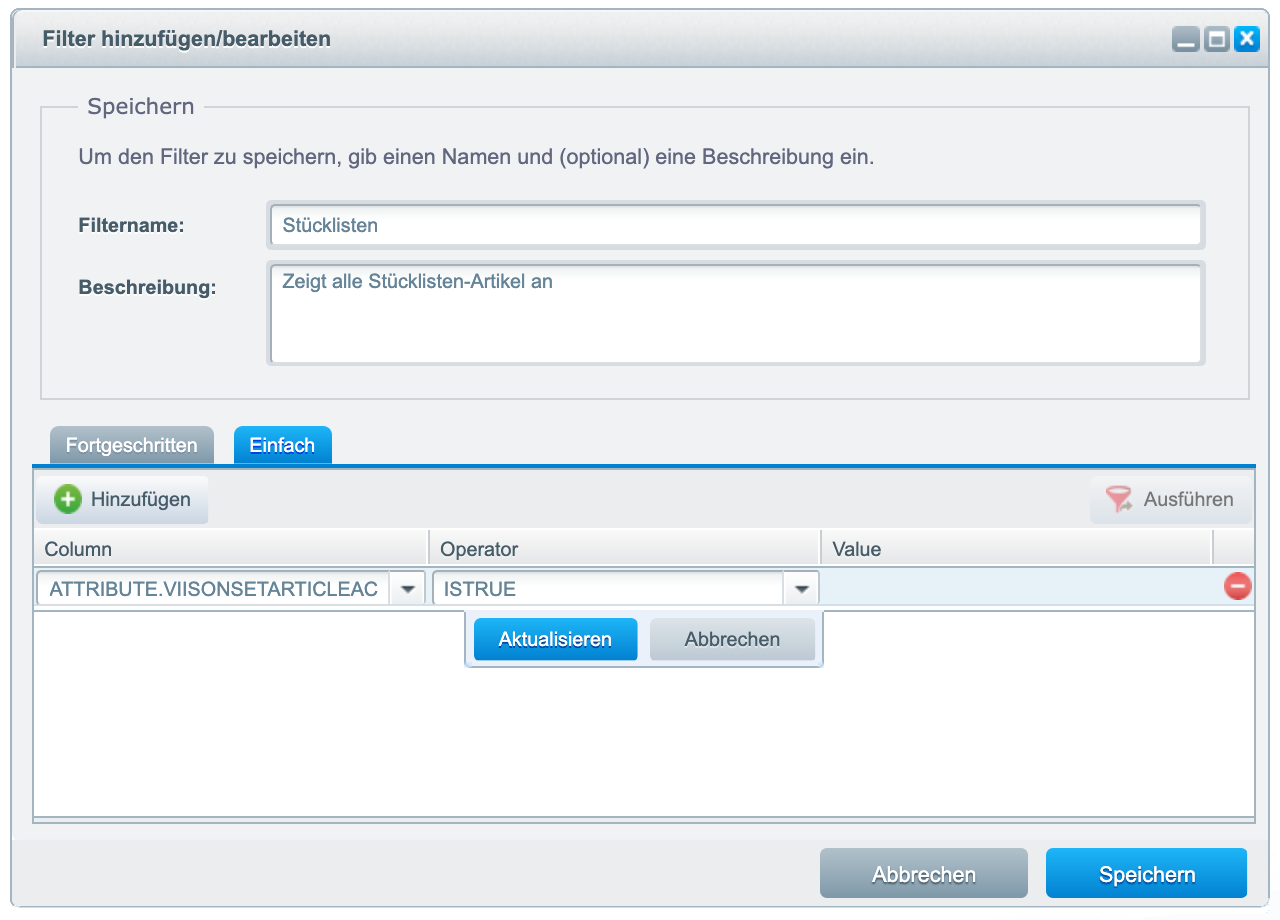1280x920 pixels.
Task: Click the Operator column header
Action: point(623,550)
